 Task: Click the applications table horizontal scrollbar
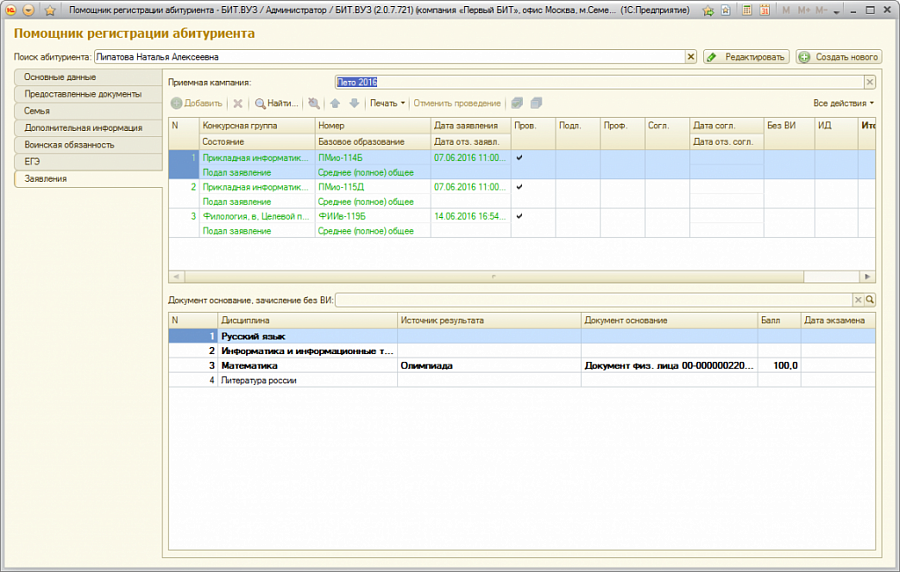click(494, 277)
